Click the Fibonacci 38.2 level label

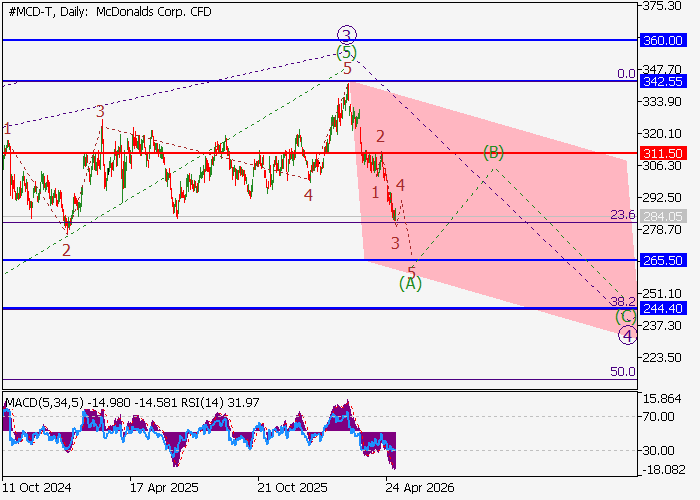pos(623,302)
